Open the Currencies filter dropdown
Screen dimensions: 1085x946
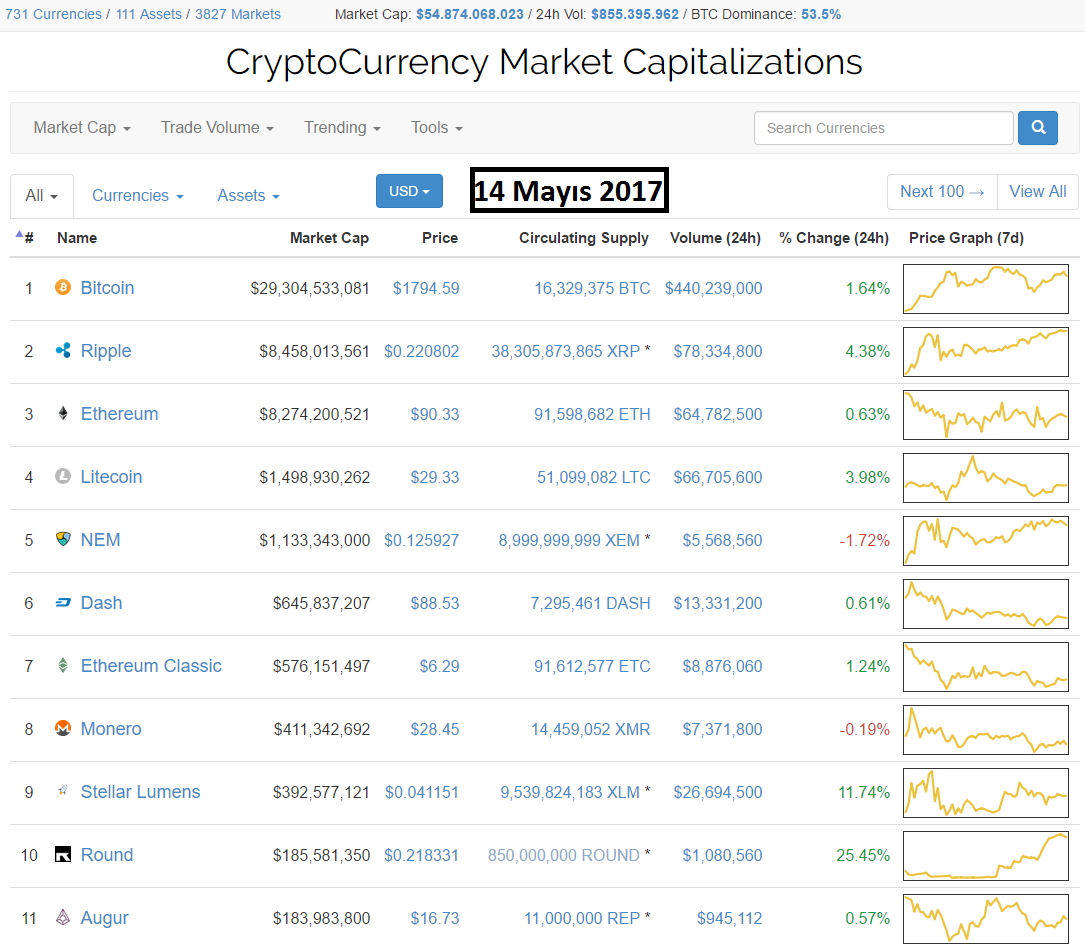[138, 196]
